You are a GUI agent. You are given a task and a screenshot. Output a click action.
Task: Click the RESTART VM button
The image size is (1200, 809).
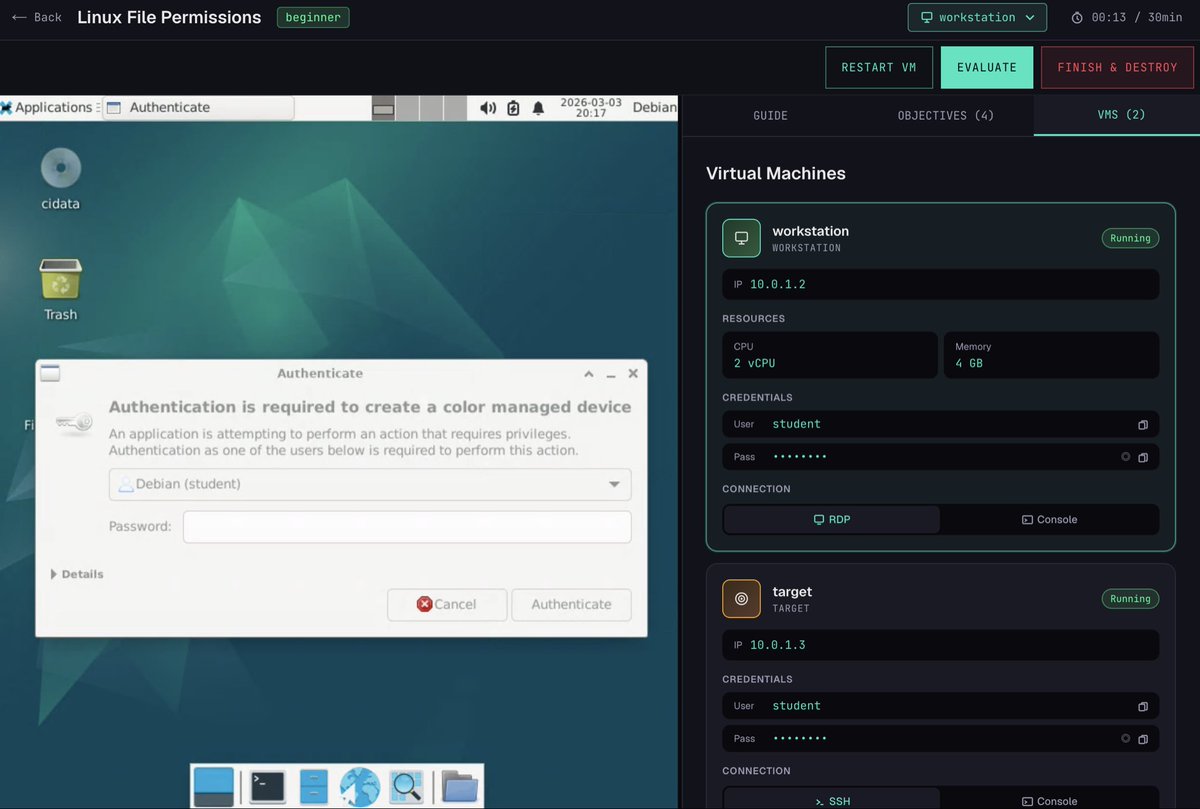point(879,67)
